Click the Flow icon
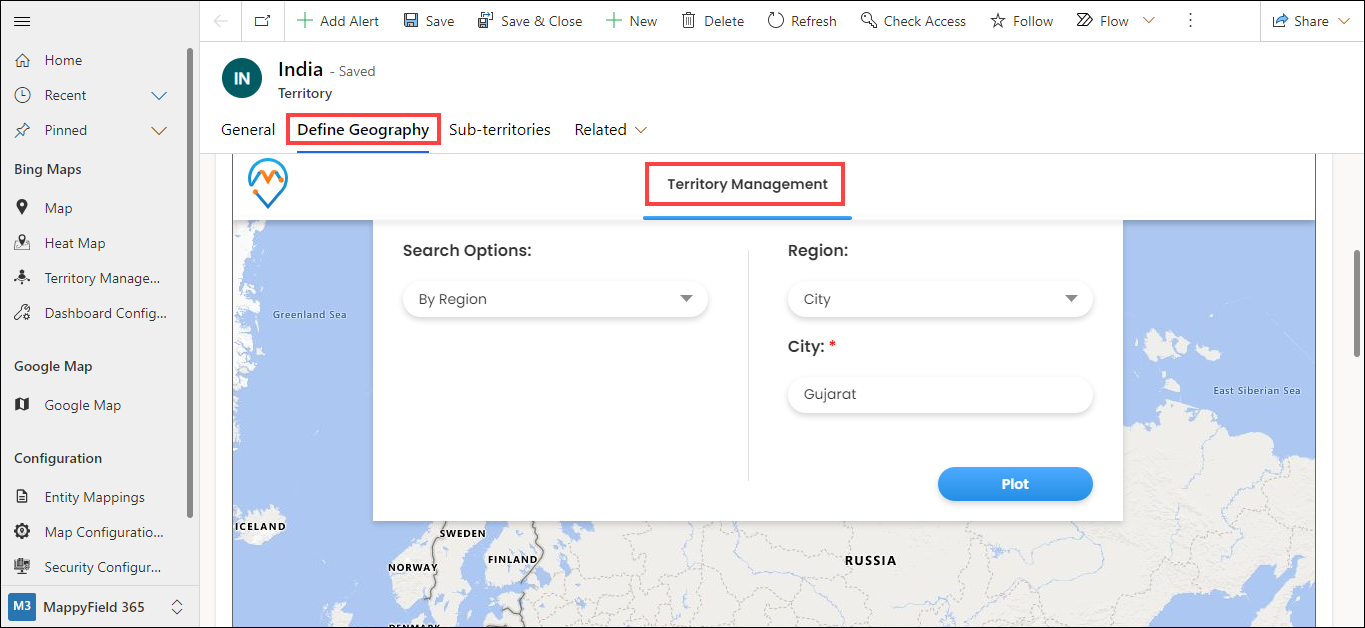1365x628 pixels. (1085, 21)
